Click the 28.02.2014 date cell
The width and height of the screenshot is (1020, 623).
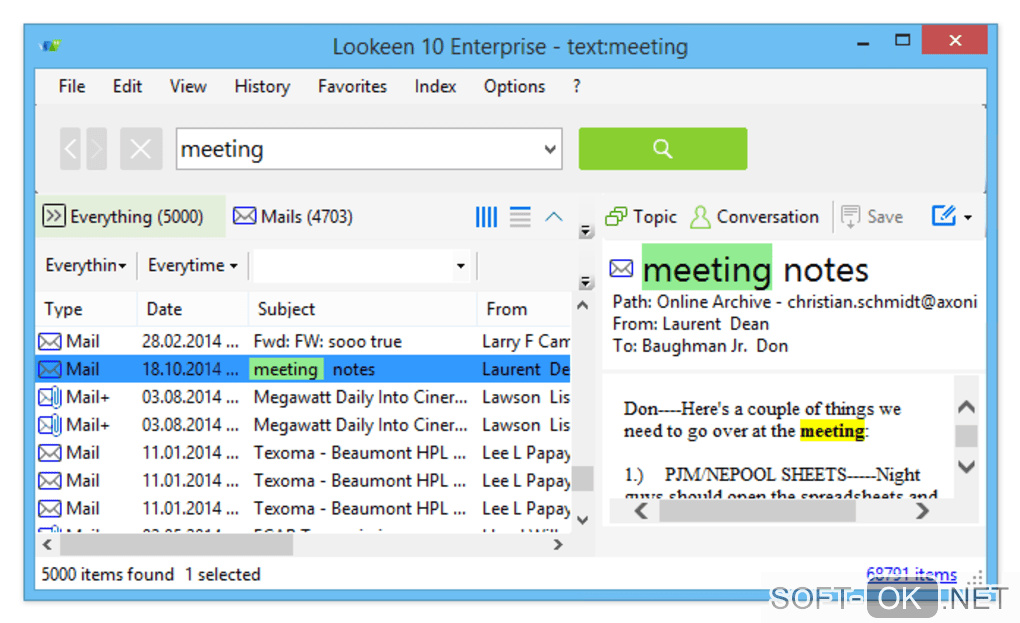190,341
